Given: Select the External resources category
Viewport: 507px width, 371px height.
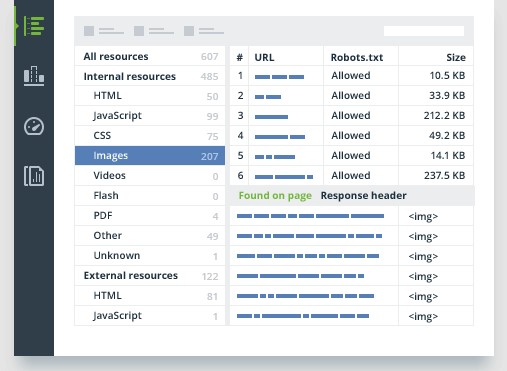Looking at the screenshot, I should (x=150, y=276).
